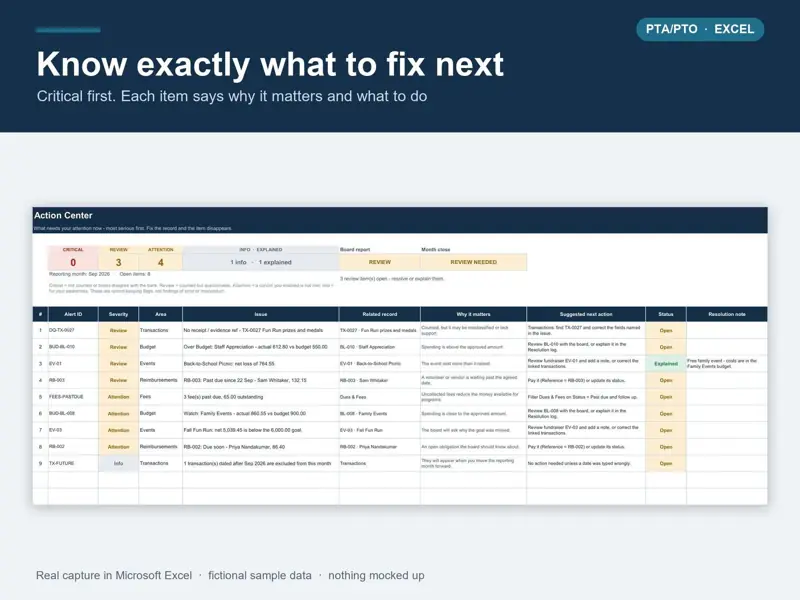The width and height of the screenshot is (800, 600).
Task: Select the 'Why it matters' column header
Action: point(473,314)
